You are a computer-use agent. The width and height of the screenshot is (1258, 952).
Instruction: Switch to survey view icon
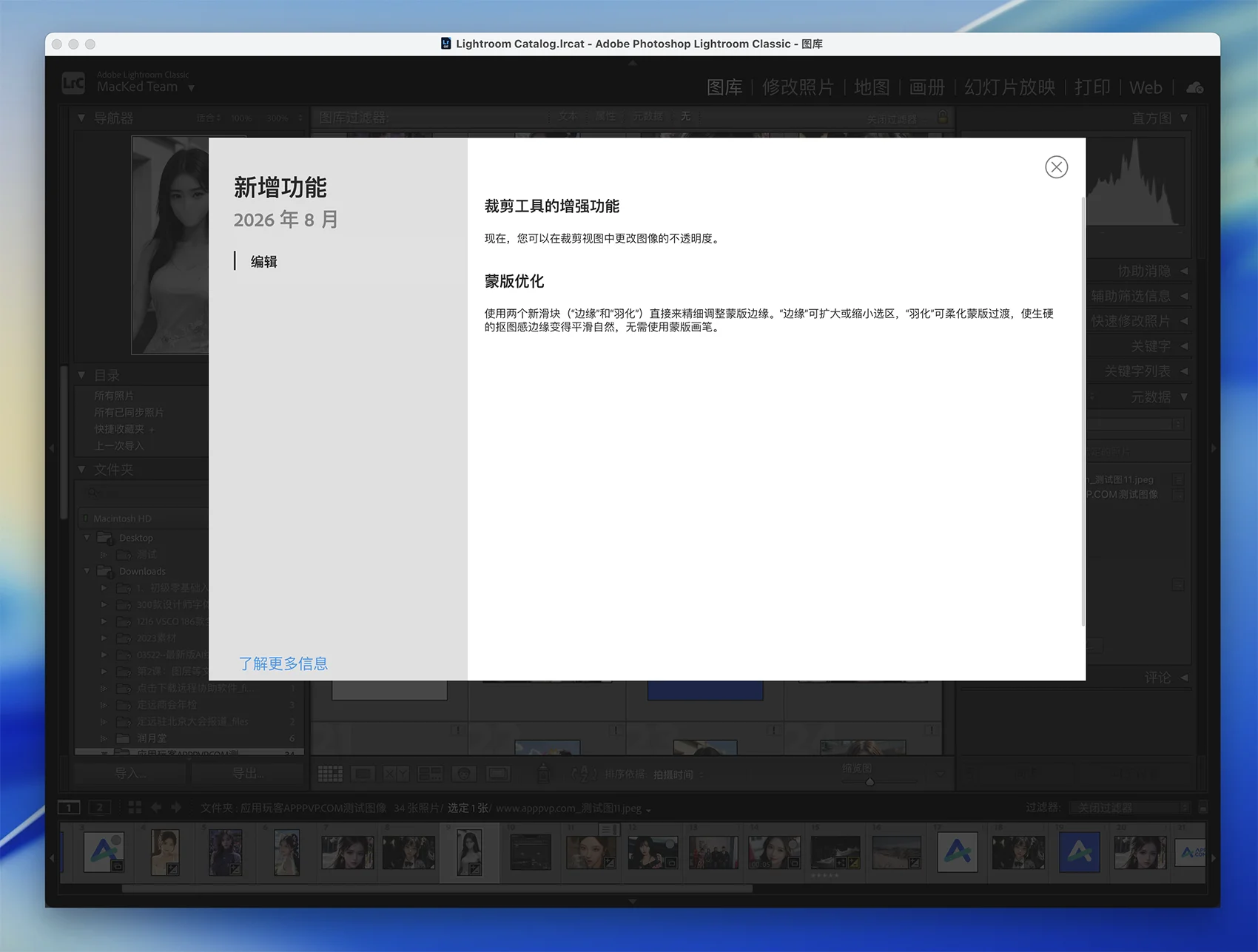click(x=430, y=774)
